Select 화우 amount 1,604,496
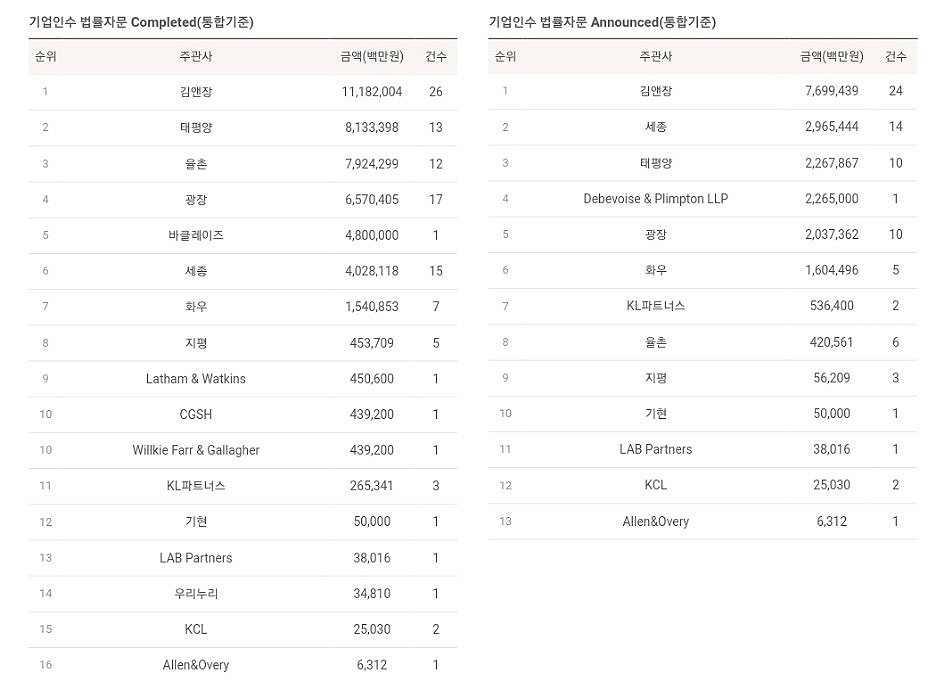Screen dimensions: 952x682 [x=831, y=270]
